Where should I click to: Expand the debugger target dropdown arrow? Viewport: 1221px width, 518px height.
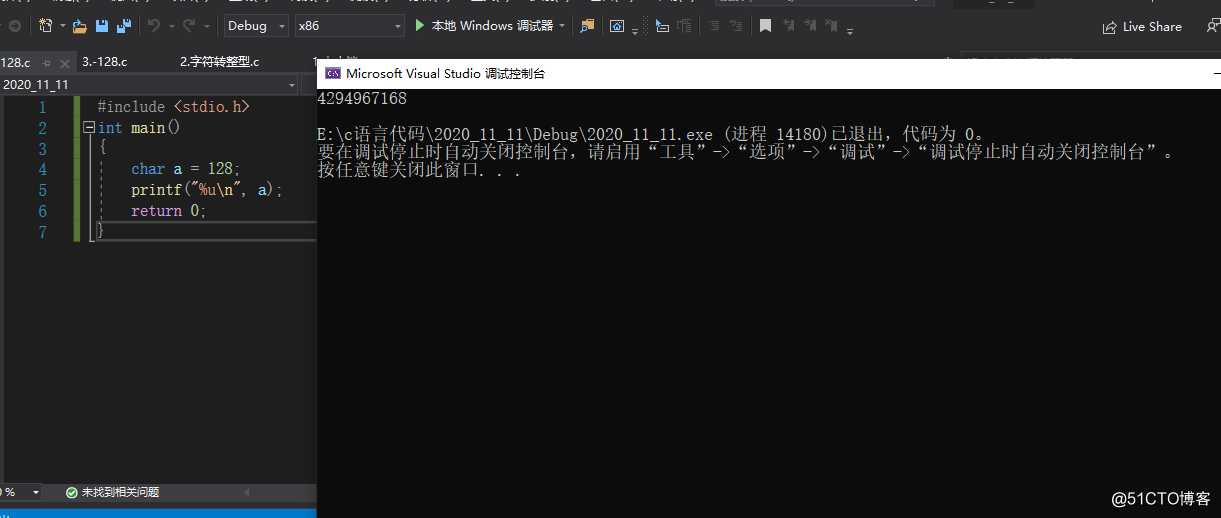[x=562, y=26]
